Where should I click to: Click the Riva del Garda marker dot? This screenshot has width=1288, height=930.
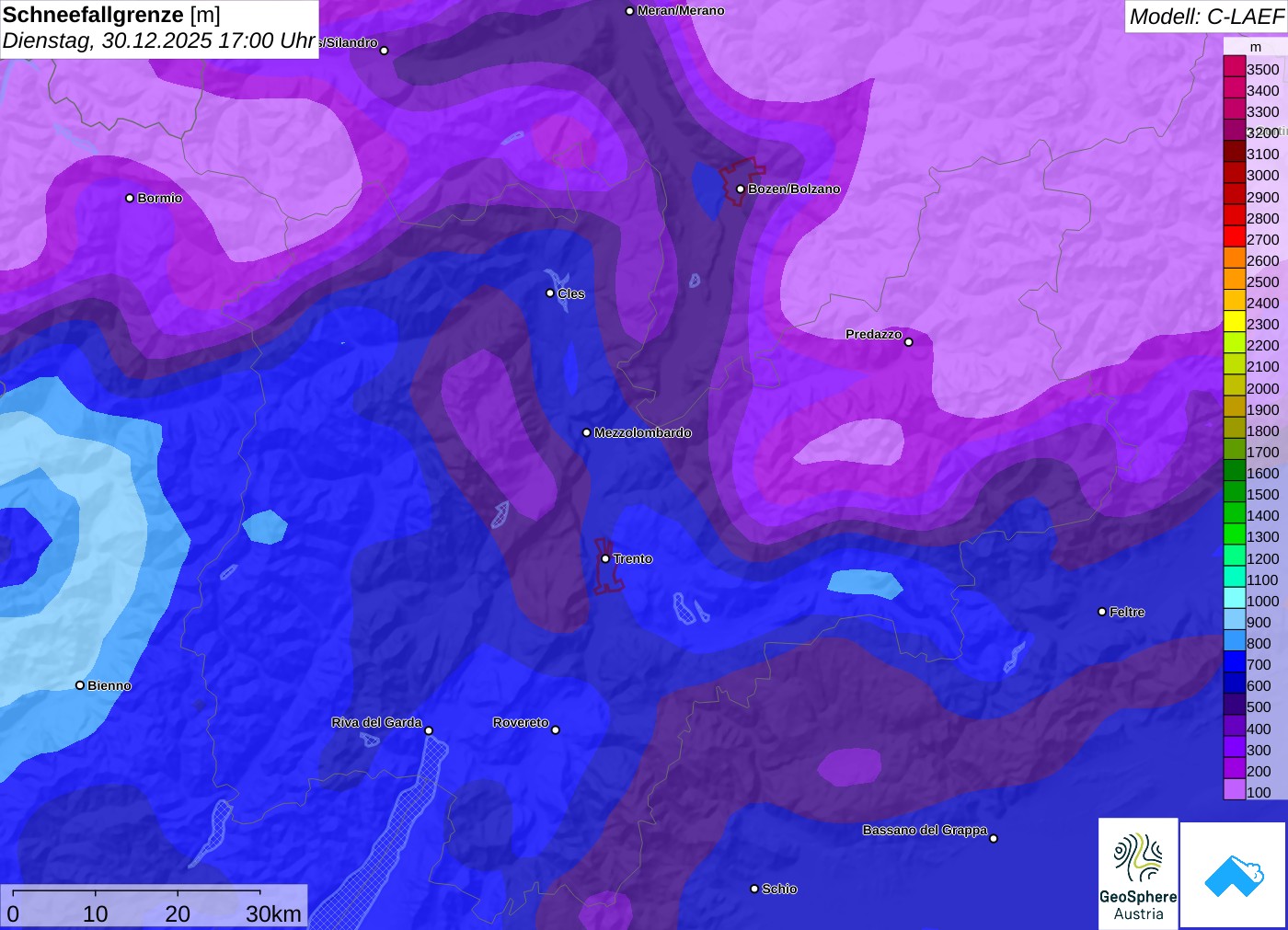[x=429, y=731]
